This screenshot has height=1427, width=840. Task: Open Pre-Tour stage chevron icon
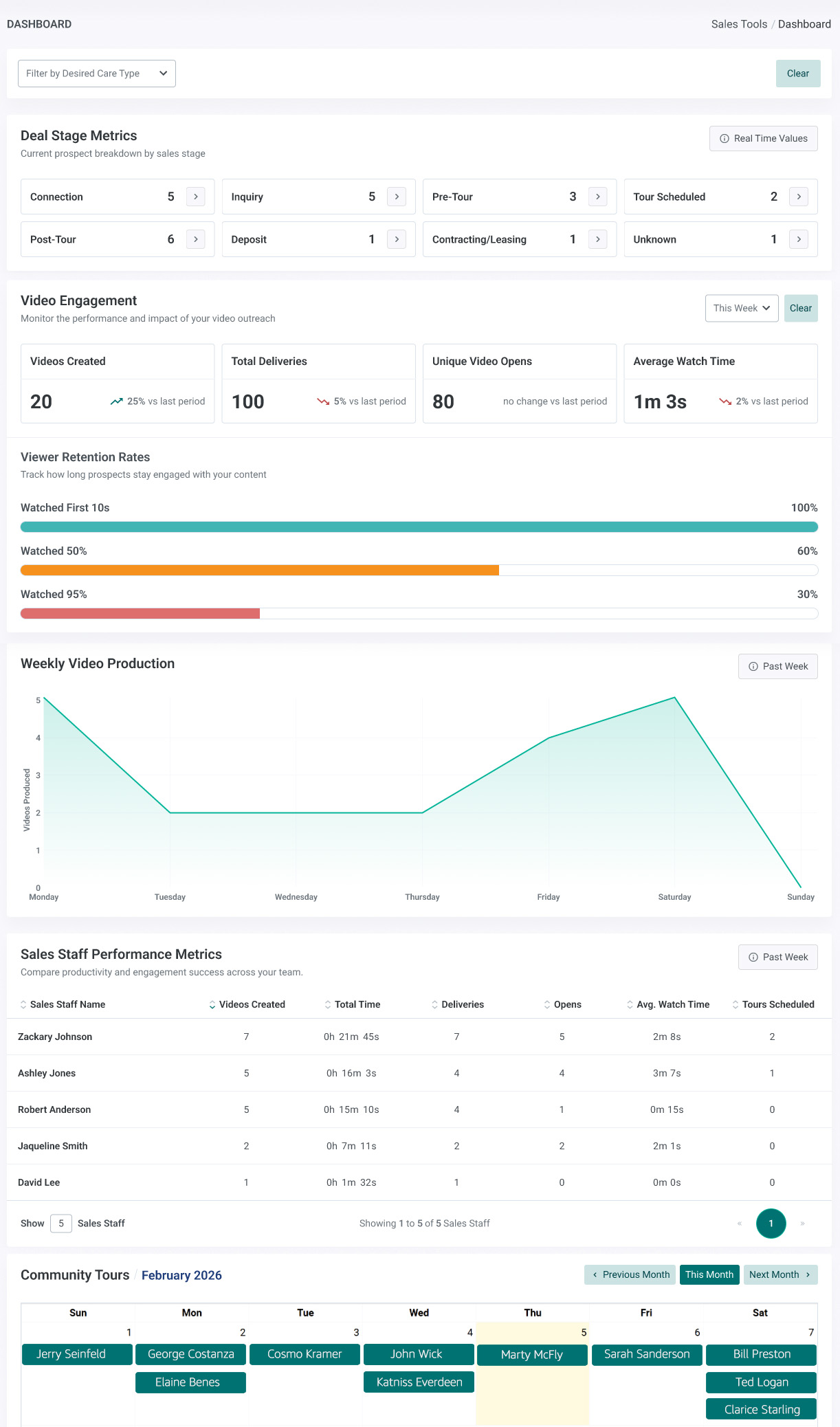(598, 197)
